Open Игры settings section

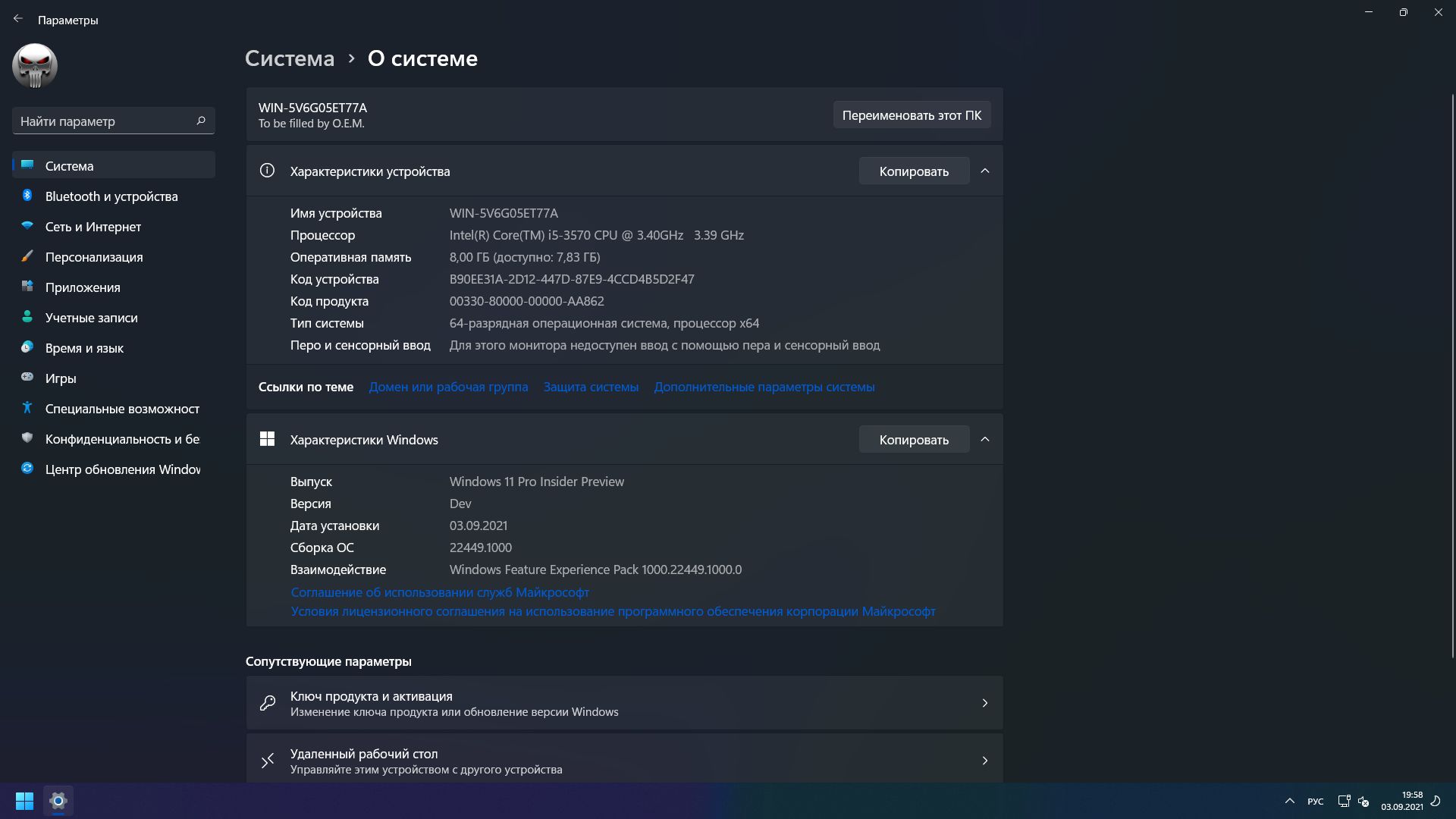point(61,378)
